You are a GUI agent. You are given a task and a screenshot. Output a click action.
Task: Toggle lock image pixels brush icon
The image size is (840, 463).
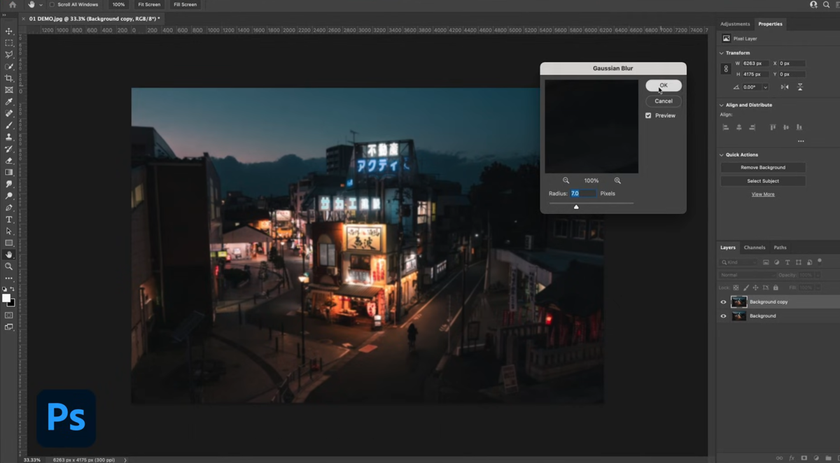[746, 288]
